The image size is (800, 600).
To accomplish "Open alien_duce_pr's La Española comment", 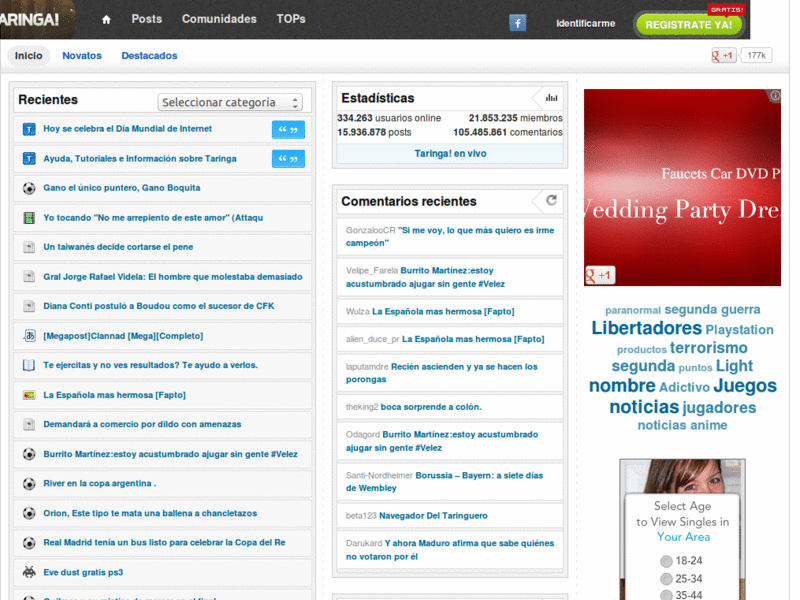I will (x=473, y=339).
